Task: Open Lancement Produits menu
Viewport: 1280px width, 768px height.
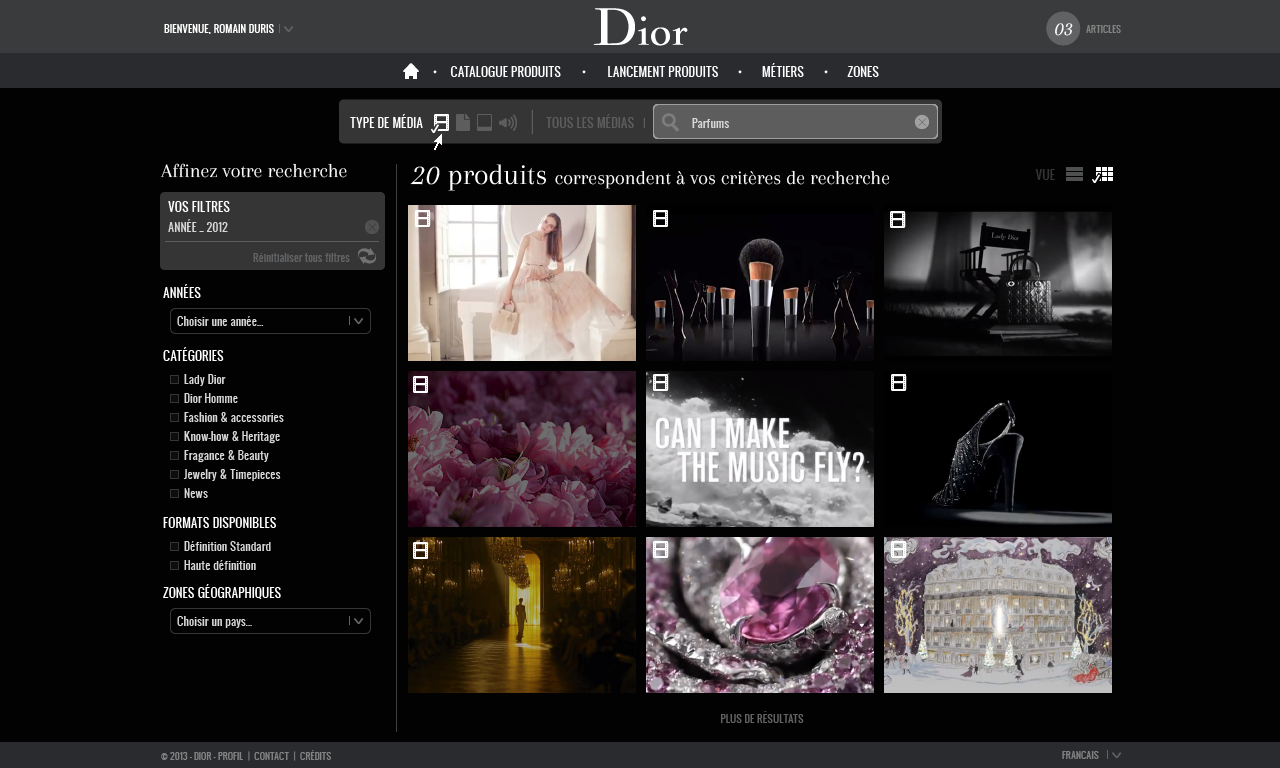Action: click(662, 71)
